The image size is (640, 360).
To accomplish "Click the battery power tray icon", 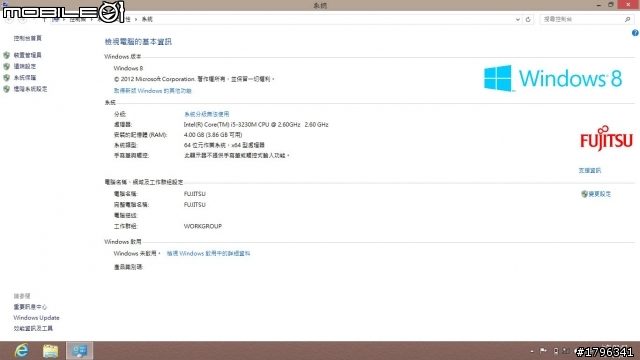I will (x=556, y=351).
